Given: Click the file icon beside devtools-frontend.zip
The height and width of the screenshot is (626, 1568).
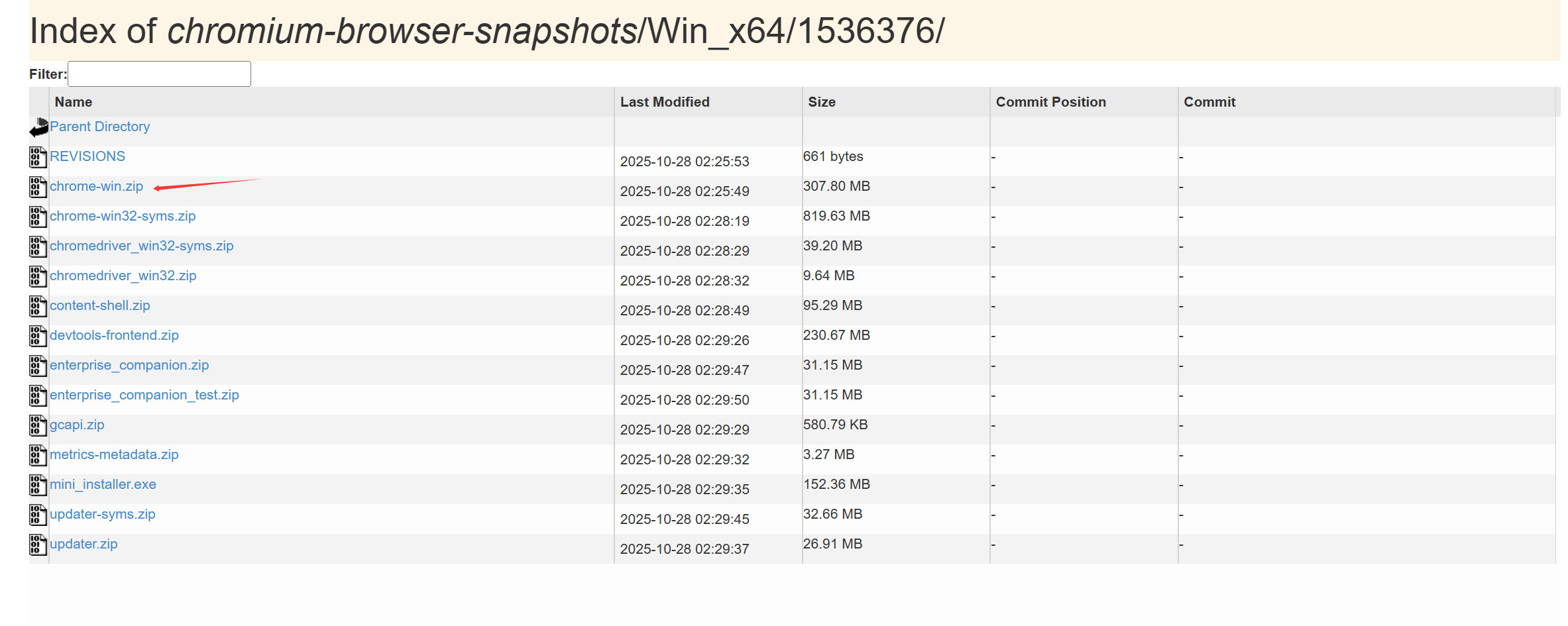Looking at the screenshot, I should tap(38, 336).
